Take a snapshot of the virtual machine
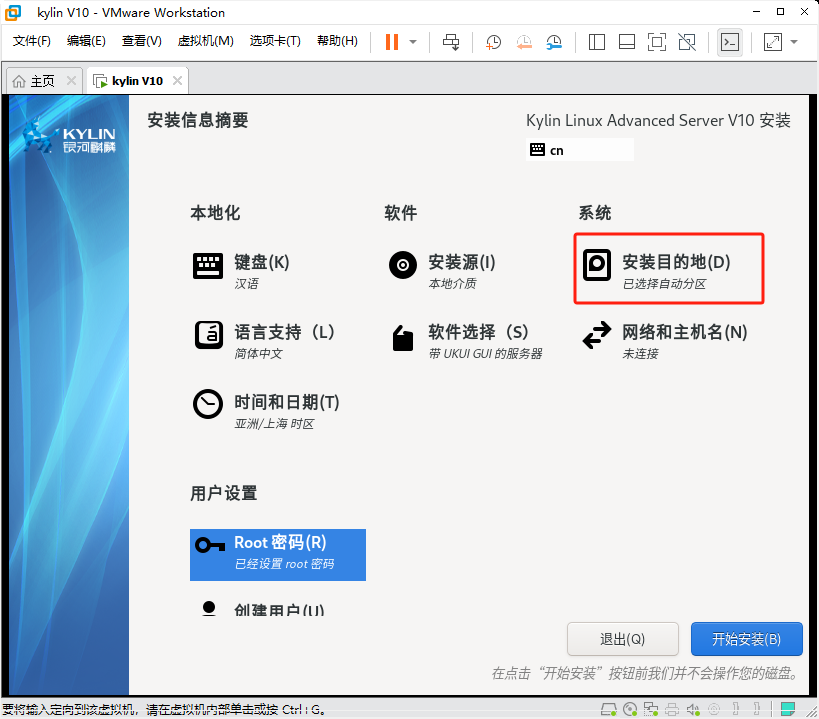This screenshot has width=819, height=719. coord(493,42)
